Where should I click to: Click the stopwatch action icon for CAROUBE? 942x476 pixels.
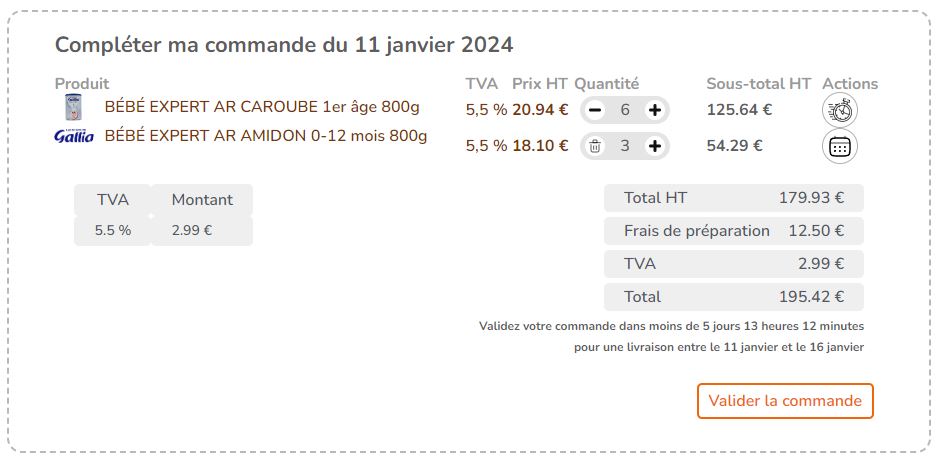coord(840,111)
